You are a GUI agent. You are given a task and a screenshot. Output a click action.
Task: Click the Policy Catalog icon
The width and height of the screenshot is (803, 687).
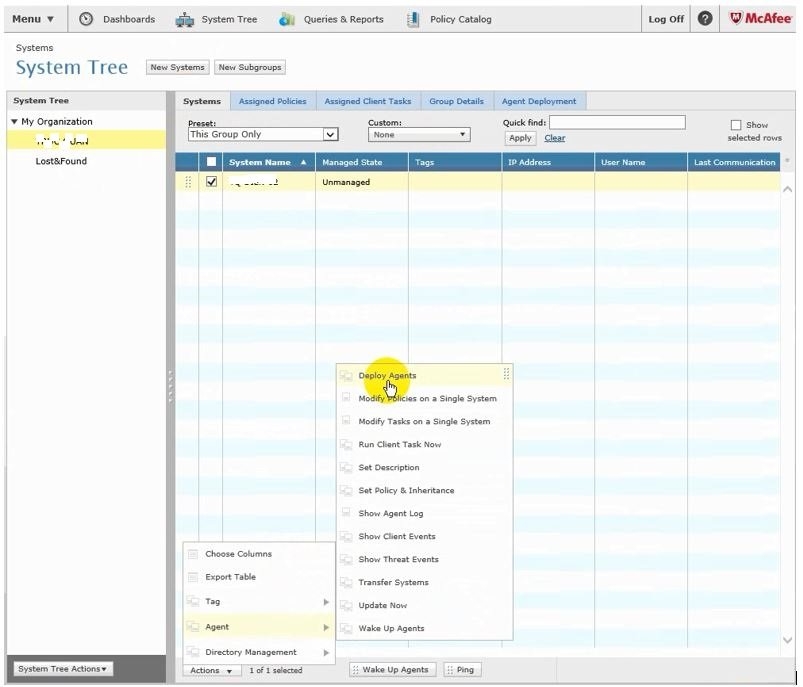pos(413,19)
